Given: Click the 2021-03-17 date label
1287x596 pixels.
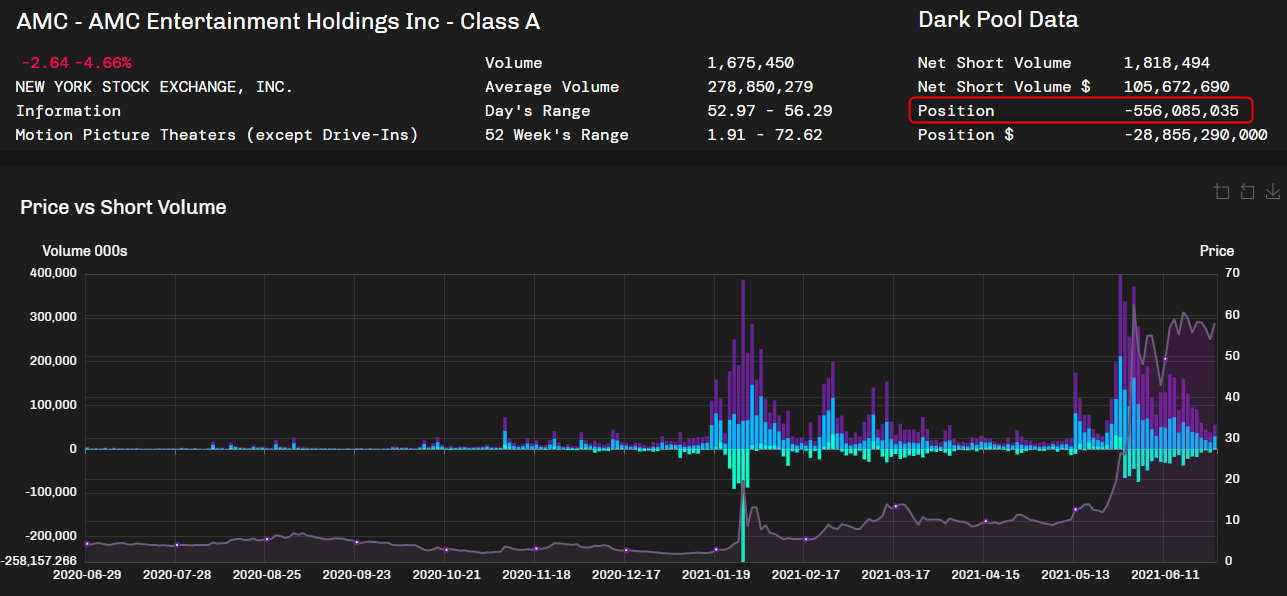Looking at the screenshot, I should click(x=896, y=575).
